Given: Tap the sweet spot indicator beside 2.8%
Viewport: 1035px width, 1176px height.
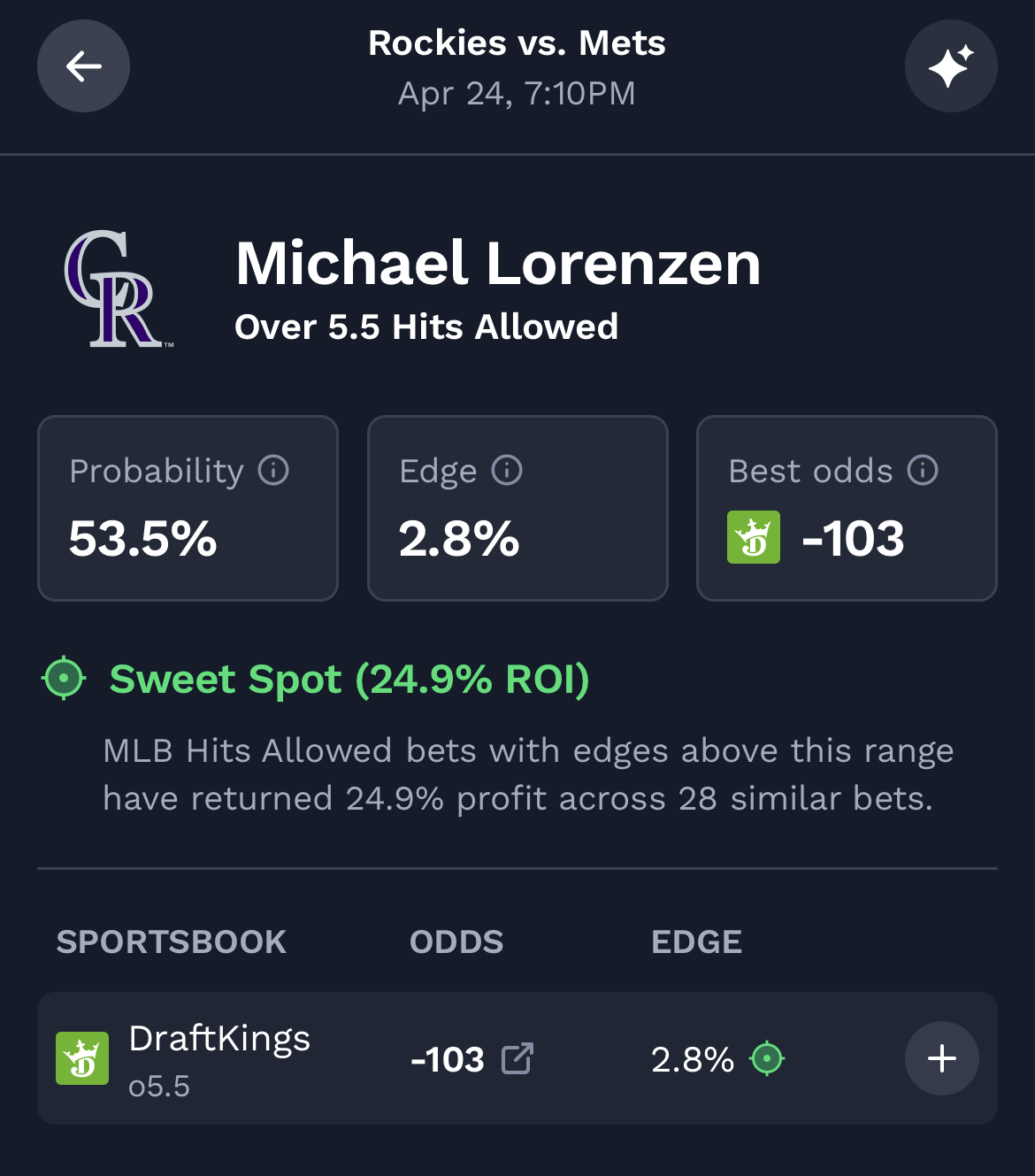Looking at the screenshot, I should click(x=767, y=1058).
